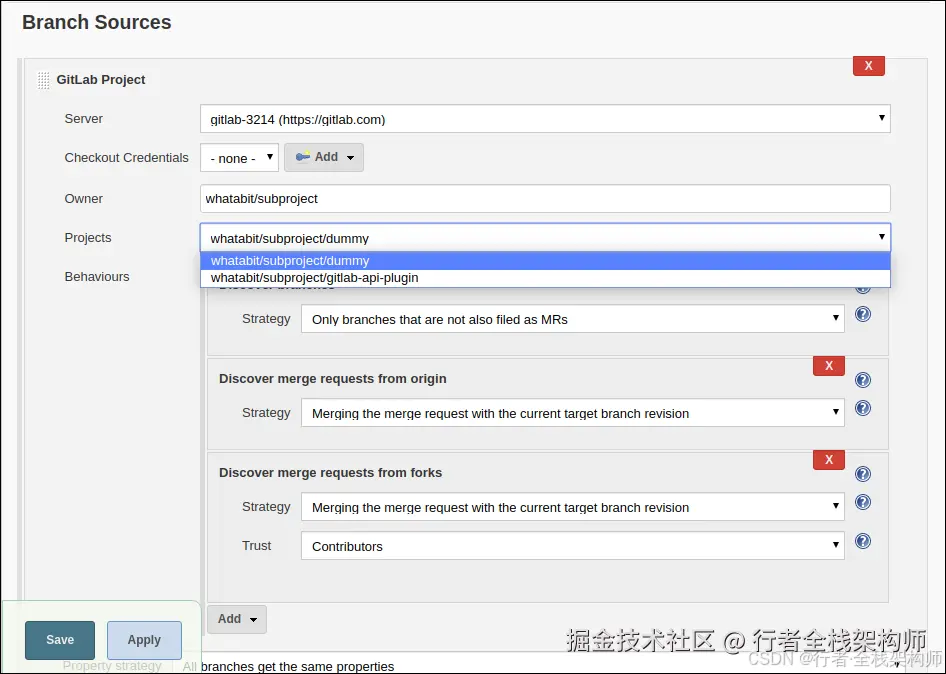946x674 pixels.
Task: Save the configuration
Action: (60, 640)
